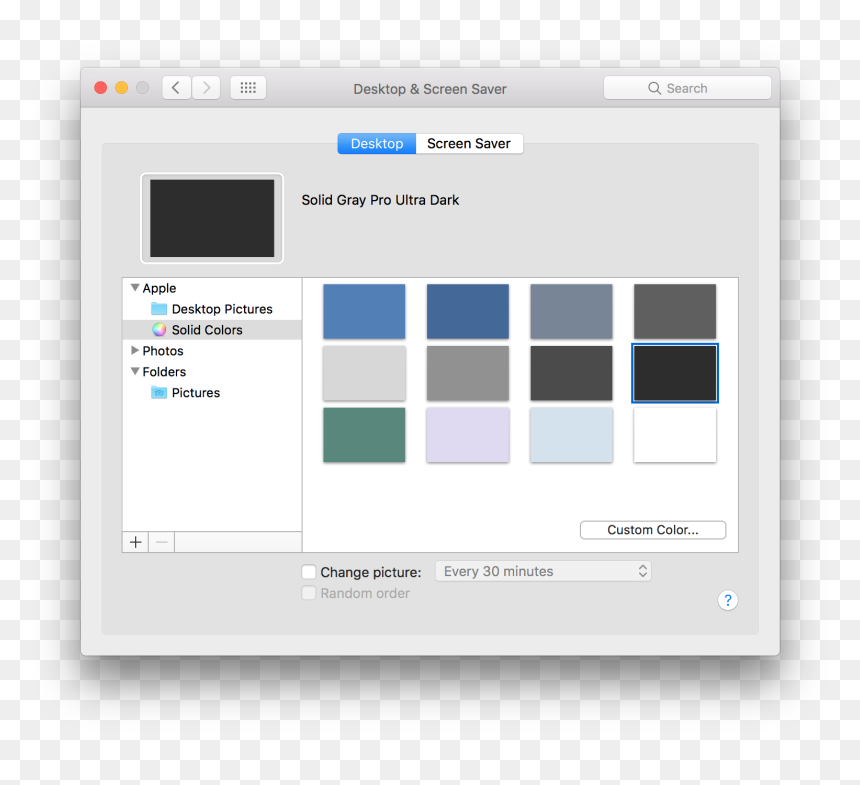Screen dimensions: 860x785
Task: Select the Pictures folder row
Action: click(212, 393)
